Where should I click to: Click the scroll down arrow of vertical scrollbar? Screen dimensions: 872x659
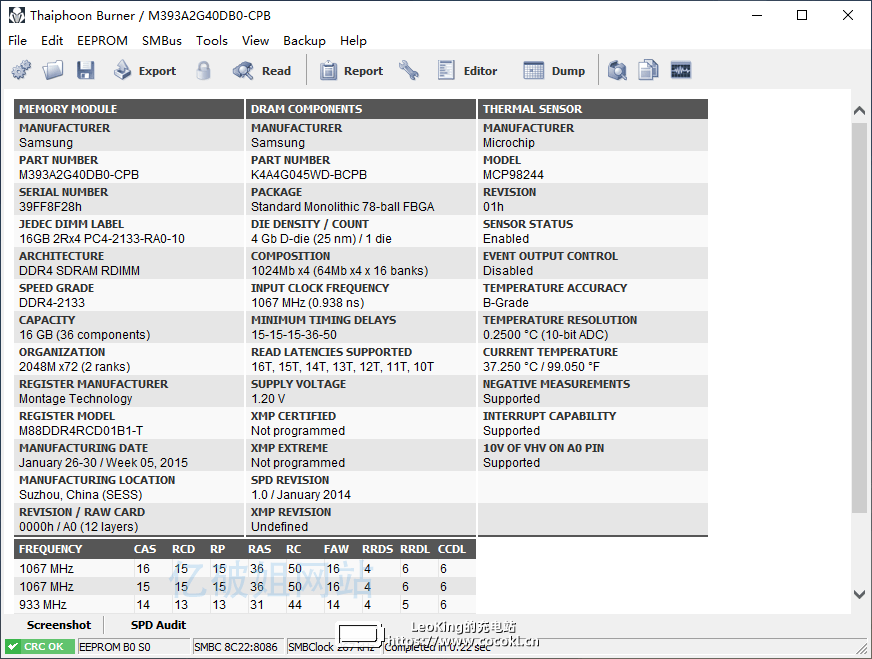tap(859, 594)
